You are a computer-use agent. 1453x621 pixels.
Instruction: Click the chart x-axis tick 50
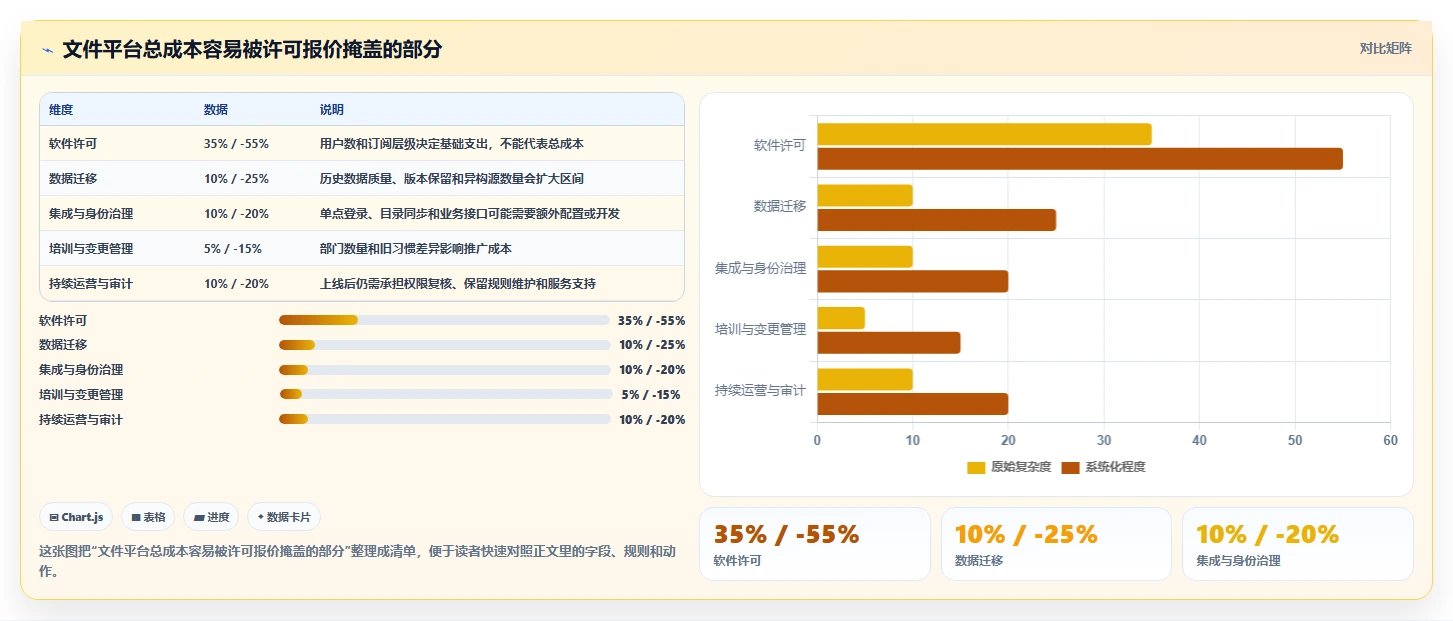(x=1295, y=441)
